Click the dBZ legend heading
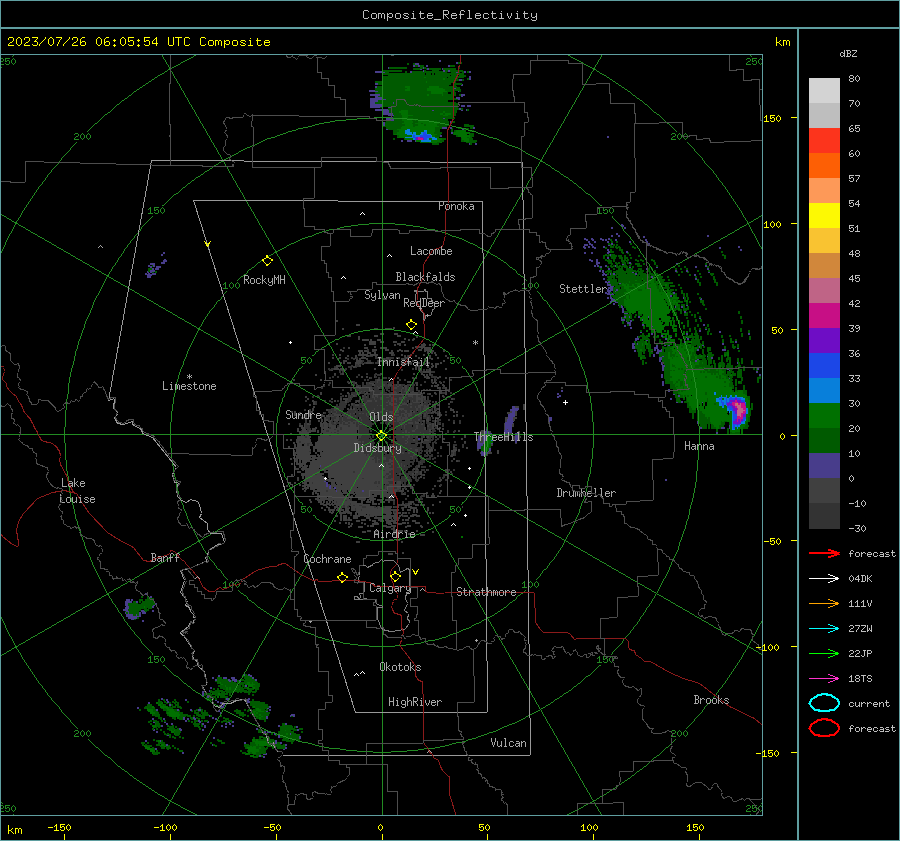The width and height of the screenshot is (900, 841). pyautogui.click(x=848, y=54)
